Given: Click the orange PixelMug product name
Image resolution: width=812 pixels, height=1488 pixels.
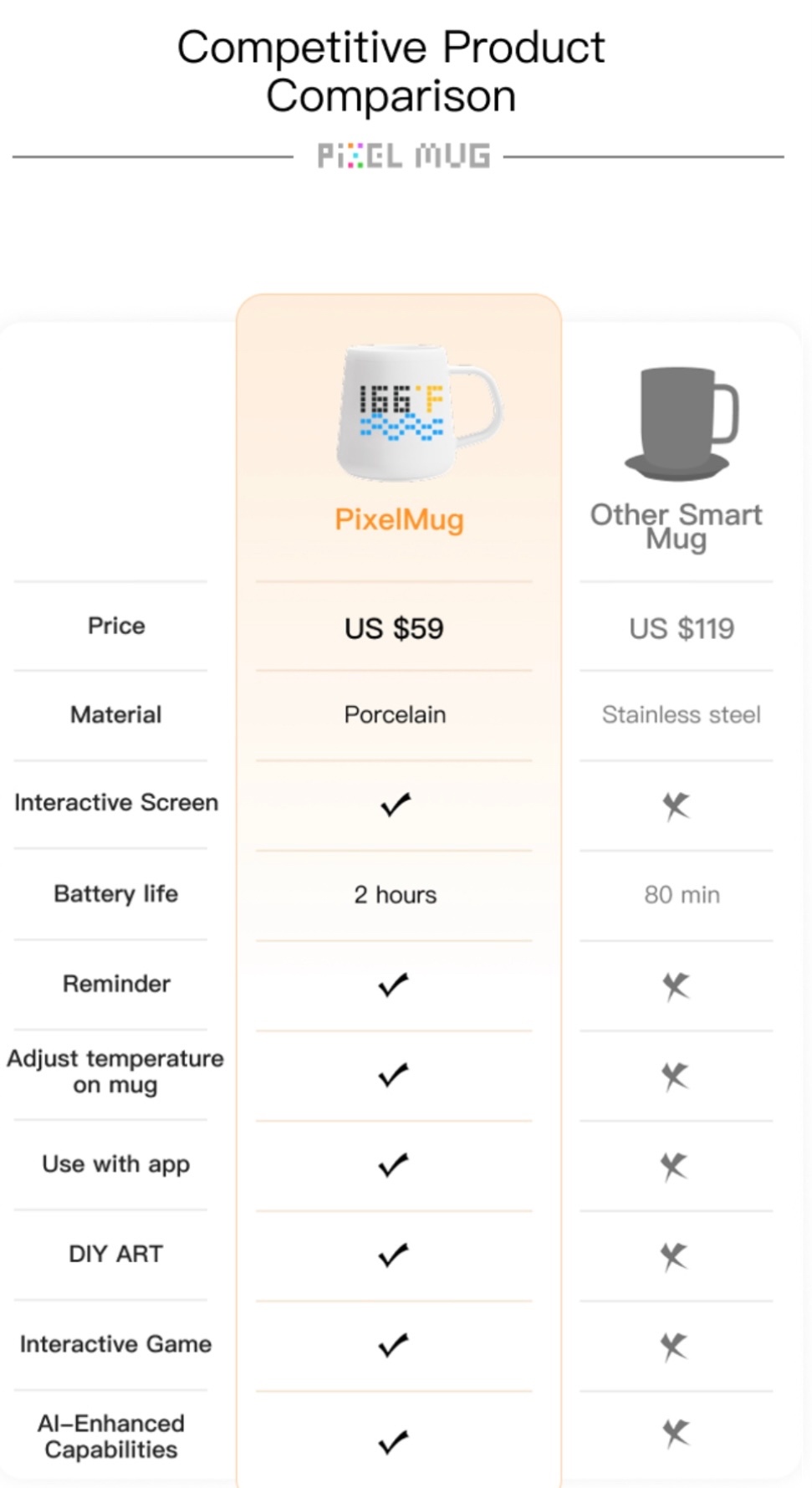Looking at the screenshot, I should (399, 519).
